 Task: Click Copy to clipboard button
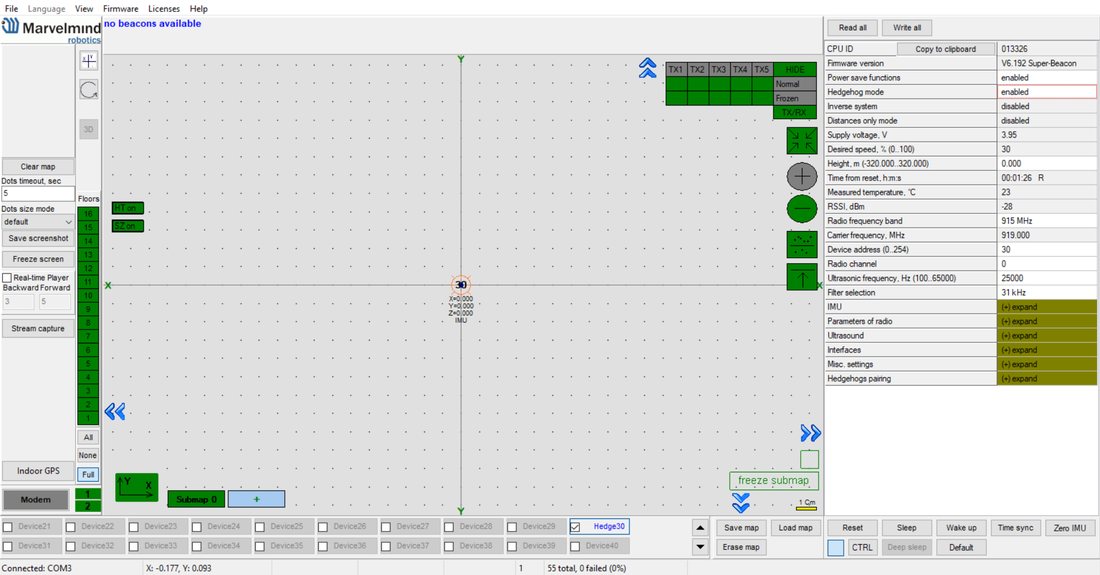click(x=946, y=49)
